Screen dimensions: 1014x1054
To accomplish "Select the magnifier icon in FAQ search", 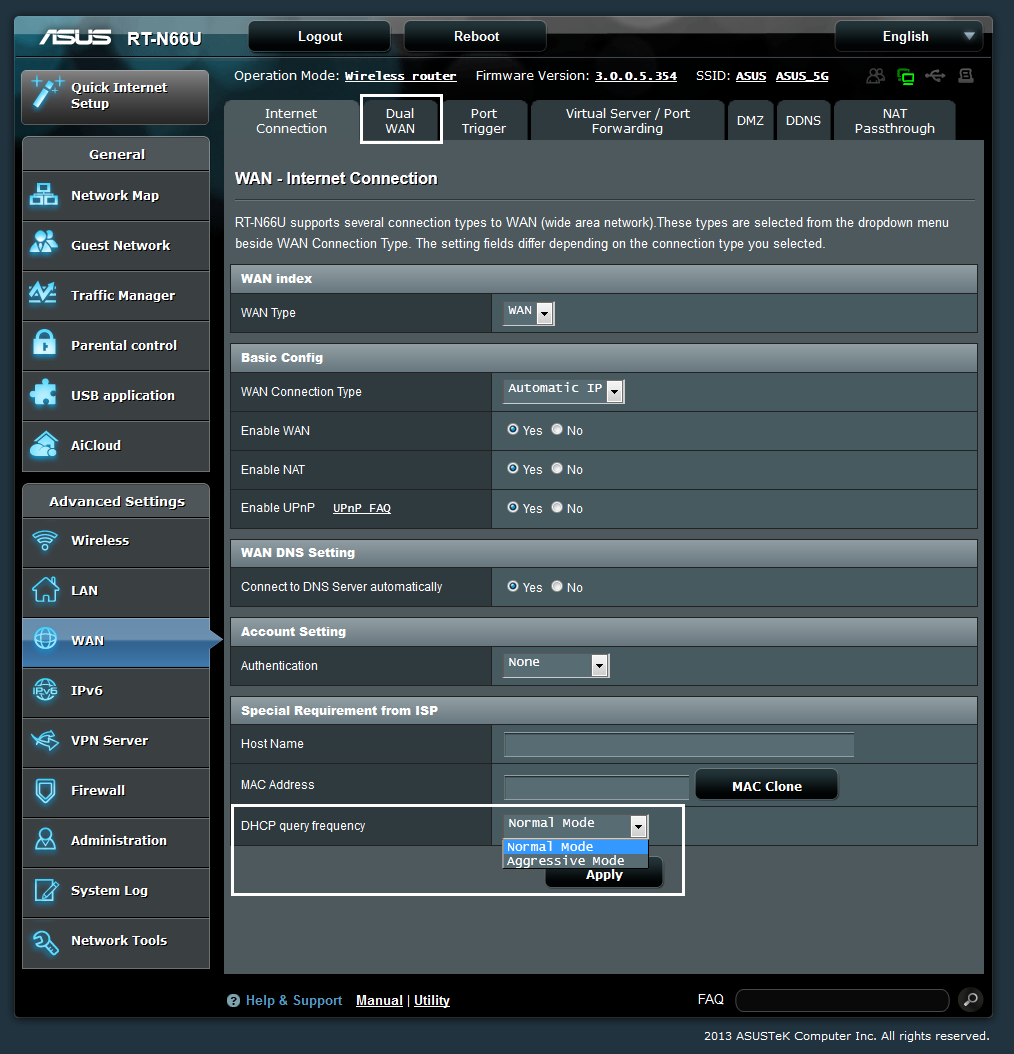I will 969,999.
